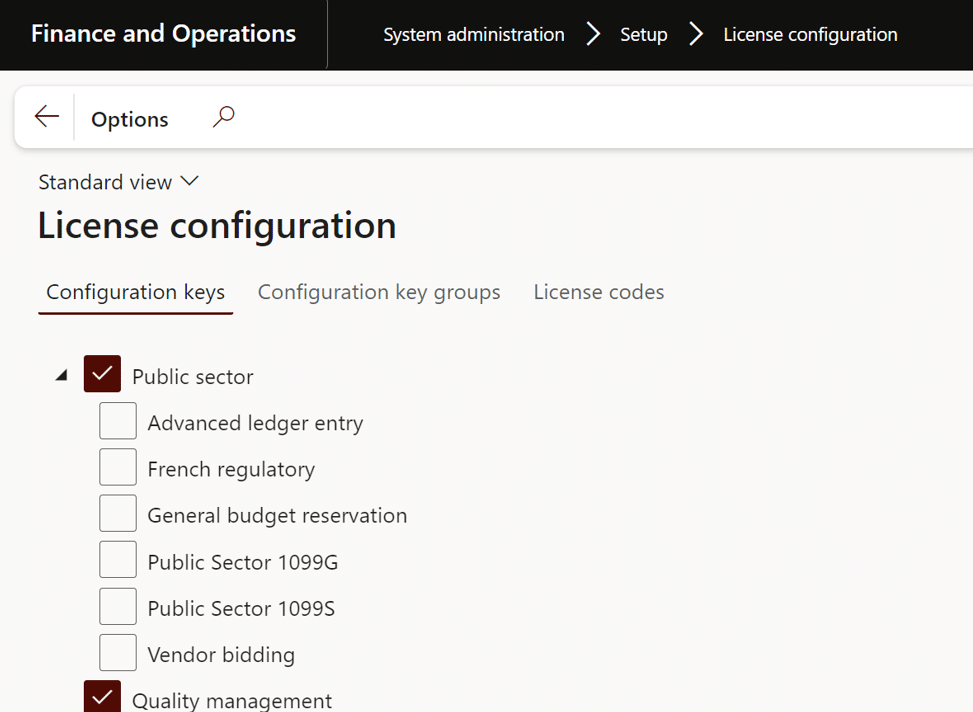Enable Advanced ledger entry checkbox
Viewport: 973px width, 712px height.
pos(118,421)
